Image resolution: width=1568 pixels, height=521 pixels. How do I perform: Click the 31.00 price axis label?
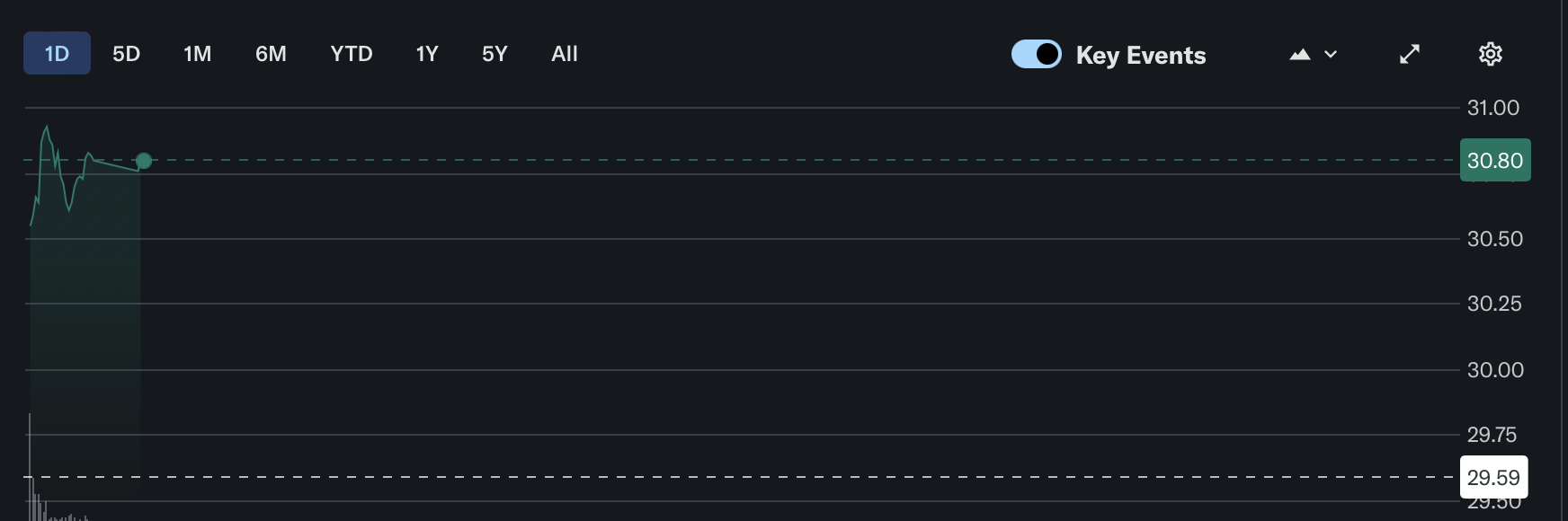1492,108
